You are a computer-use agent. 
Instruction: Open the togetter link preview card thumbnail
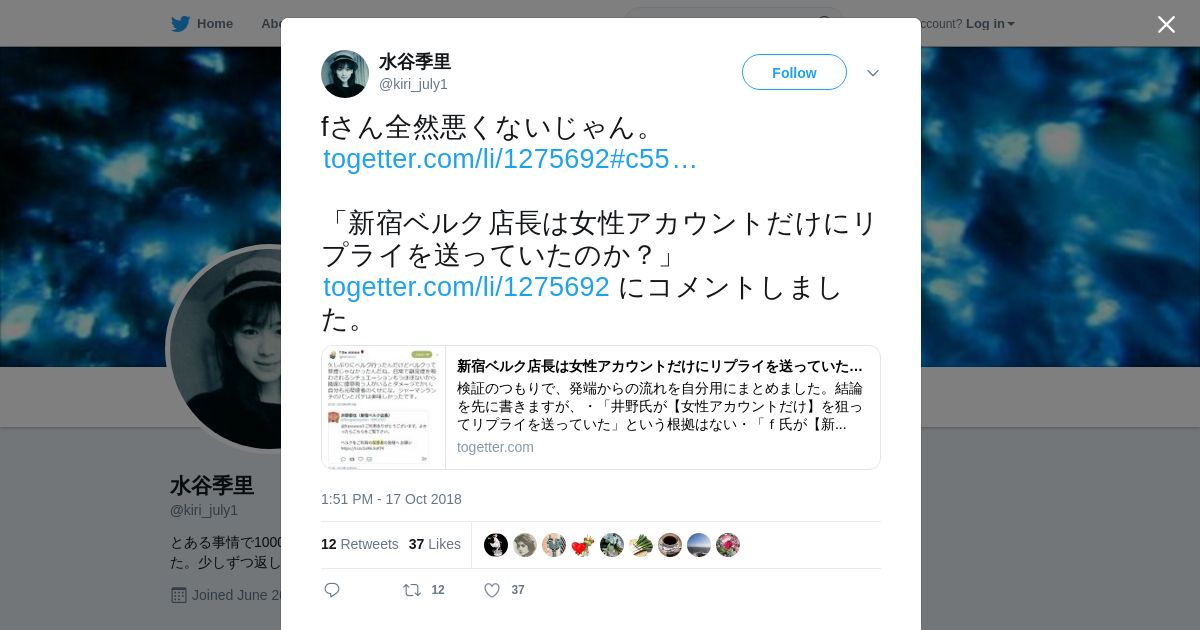tap(384, 407)
